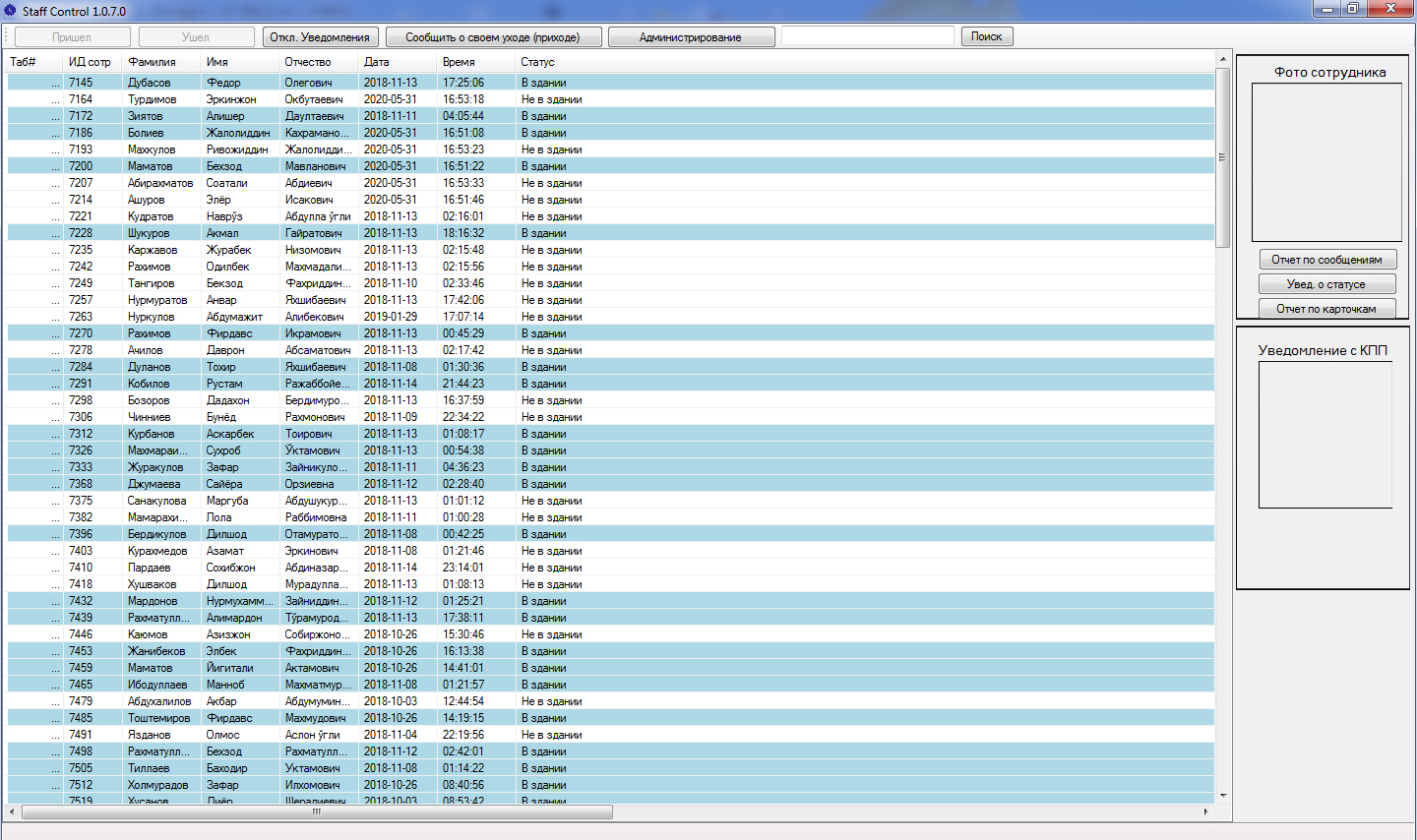Image resolution: width=1417 pixels, height=840 pixels.
Task: Click the employee photo placeholder box
Action: click(1326, 162)
